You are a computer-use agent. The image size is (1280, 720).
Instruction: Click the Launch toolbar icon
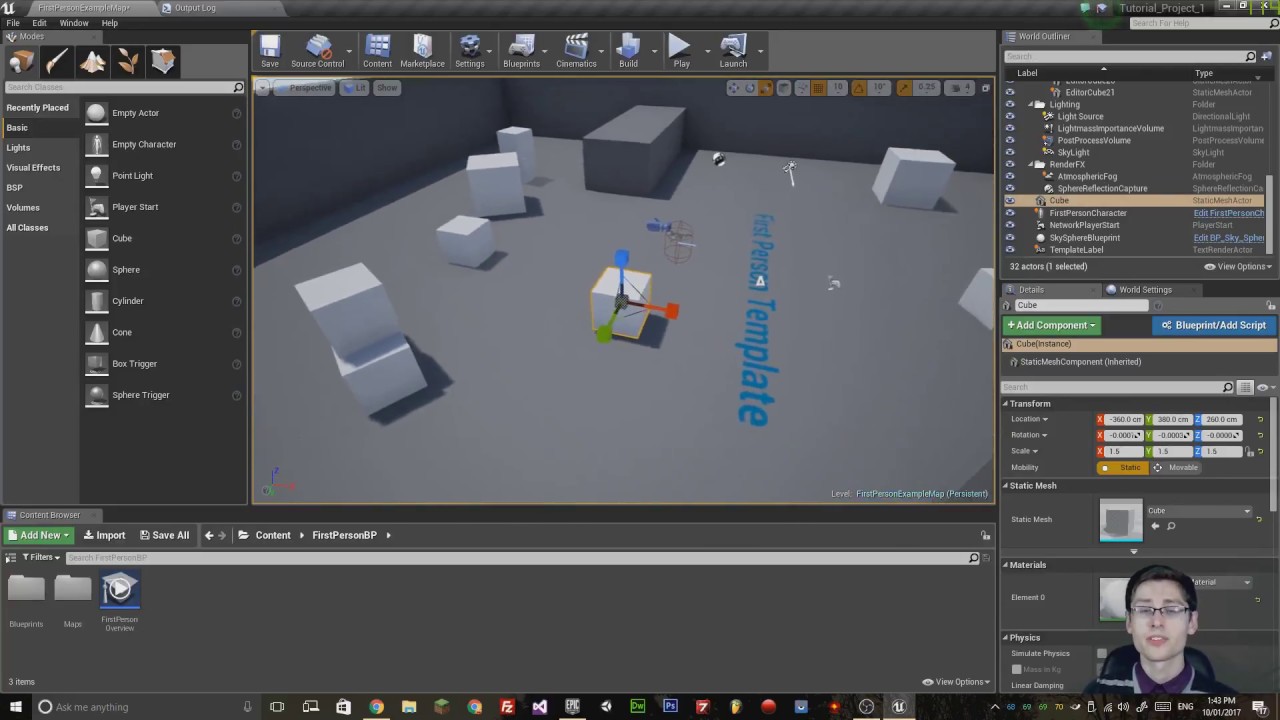tap(733, 51)
